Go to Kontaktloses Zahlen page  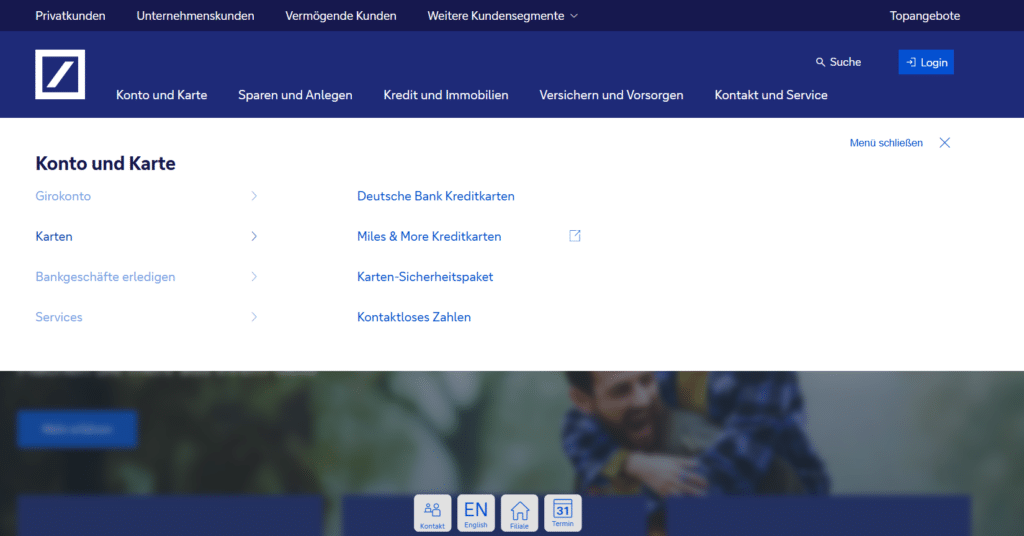413,317
